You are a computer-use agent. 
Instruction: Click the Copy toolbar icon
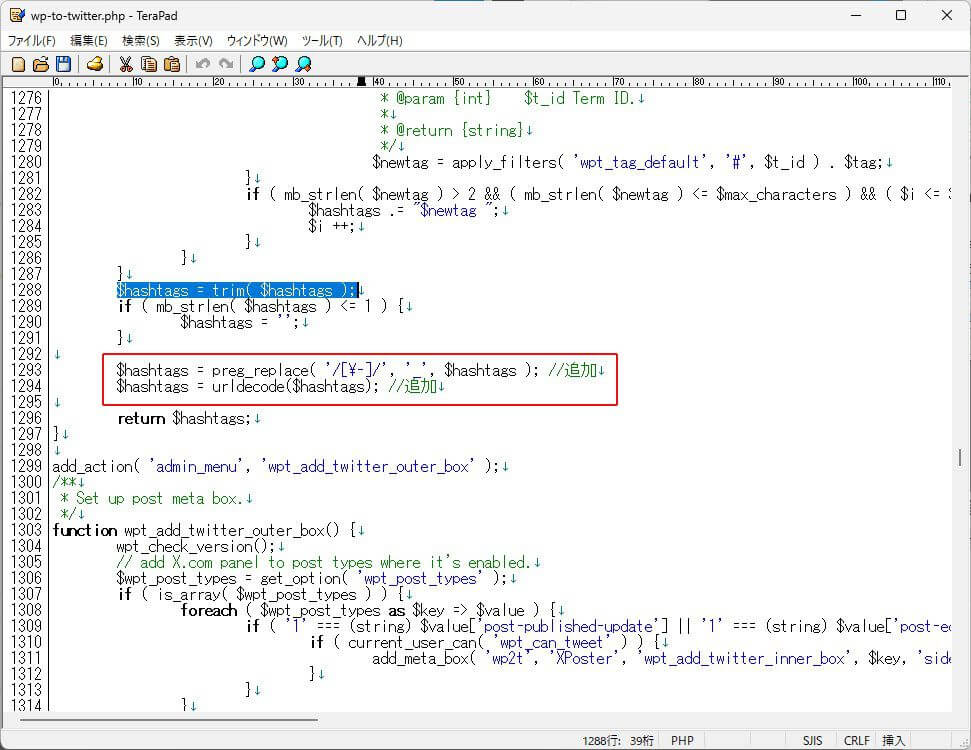[149, 64]
